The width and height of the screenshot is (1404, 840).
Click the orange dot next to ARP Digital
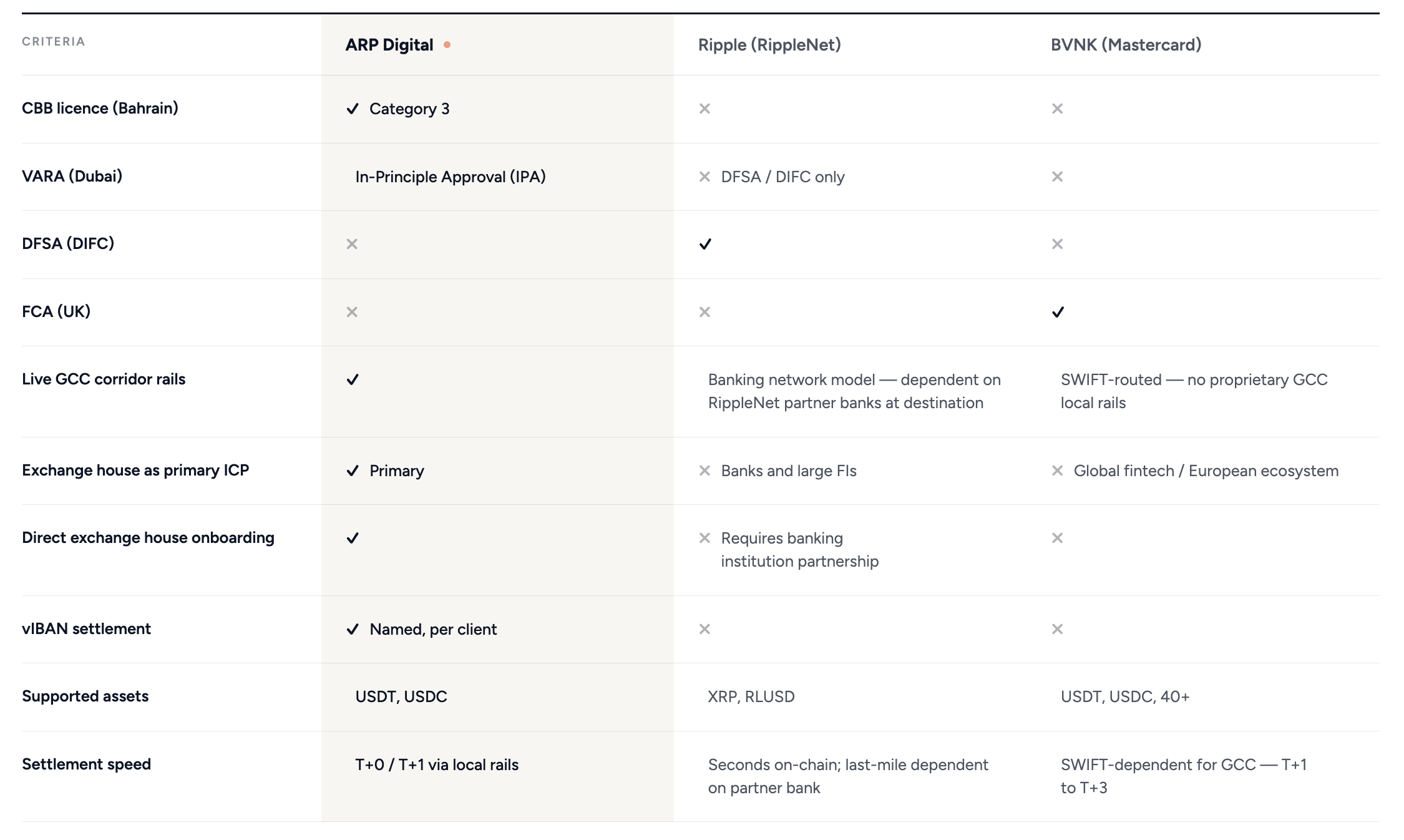(447, 45)
